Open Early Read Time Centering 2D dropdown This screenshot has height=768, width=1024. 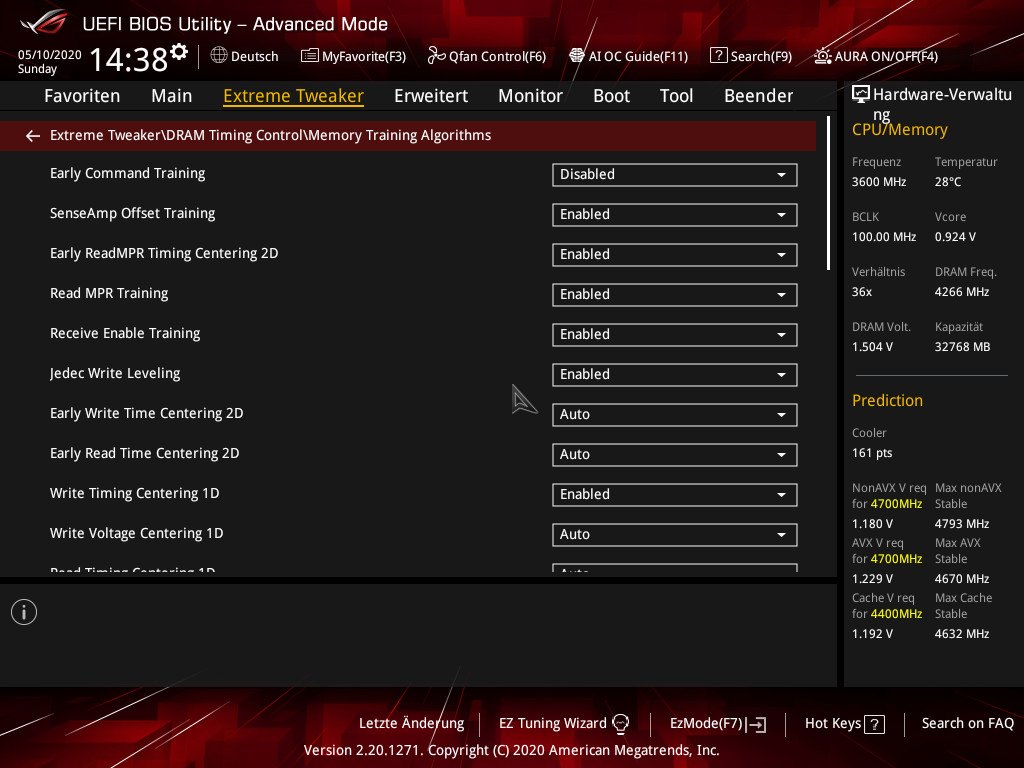point(675,455)
